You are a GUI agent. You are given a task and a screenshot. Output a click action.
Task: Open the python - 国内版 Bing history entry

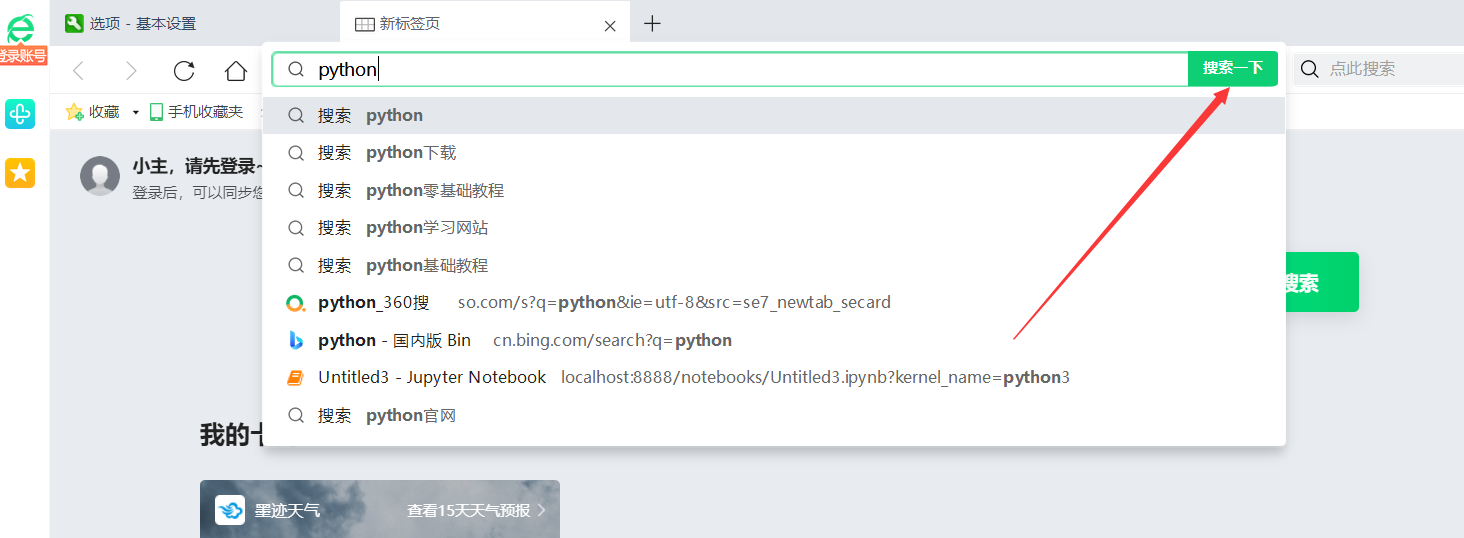tap(774, 340)
